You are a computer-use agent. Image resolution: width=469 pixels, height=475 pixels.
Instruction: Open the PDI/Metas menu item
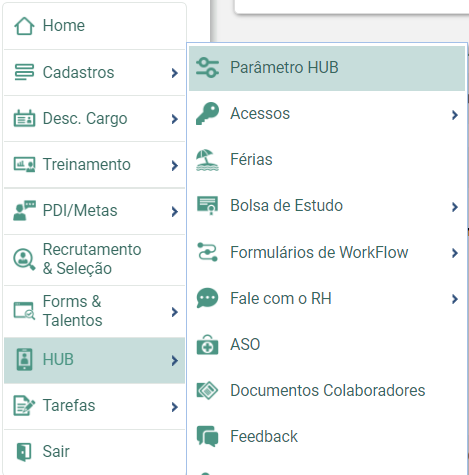94,211
